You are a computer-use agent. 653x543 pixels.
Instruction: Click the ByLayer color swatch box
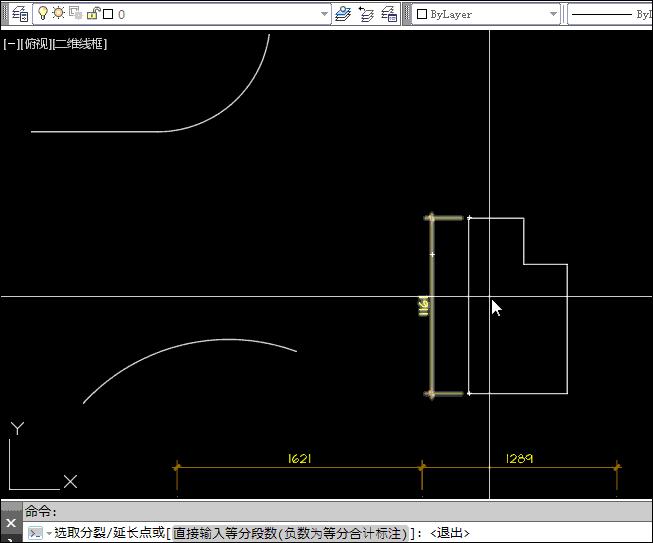click(x=422, y=14)
